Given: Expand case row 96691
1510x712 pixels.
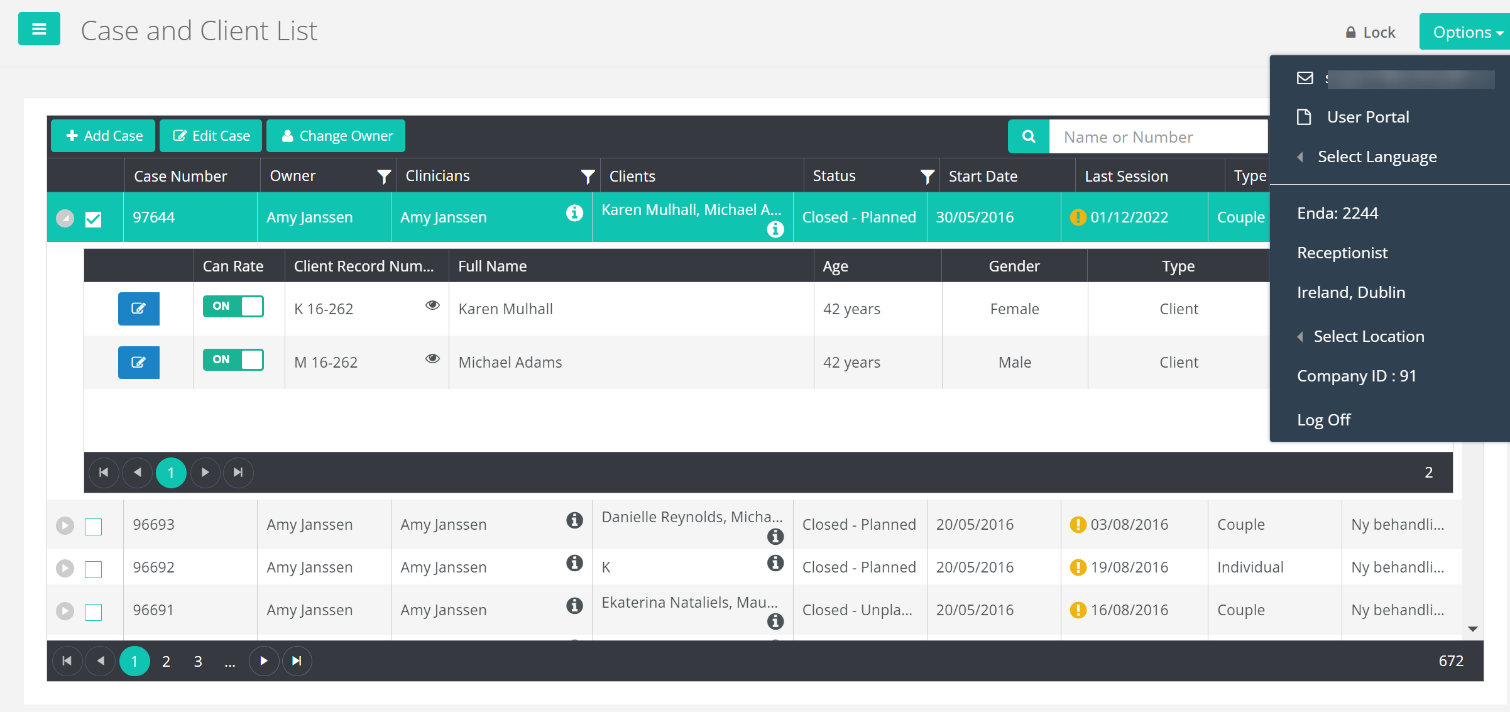Looking at the screenshot, I should click(64, 610).
